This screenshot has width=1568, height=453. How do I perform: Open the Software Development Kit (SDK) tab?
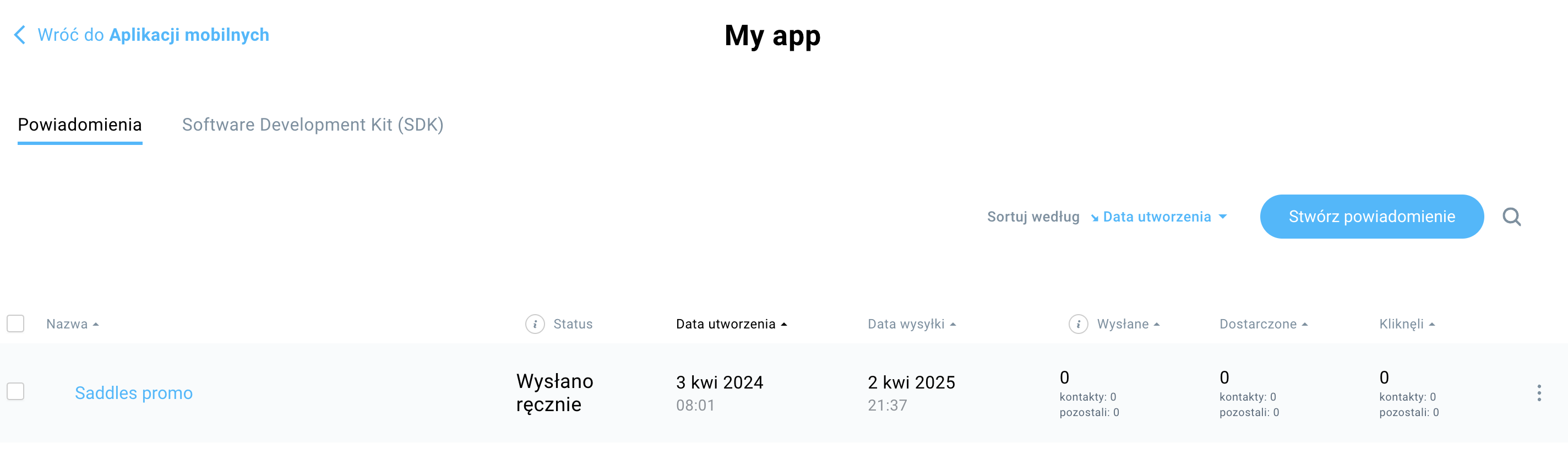[x=312, y=125]
